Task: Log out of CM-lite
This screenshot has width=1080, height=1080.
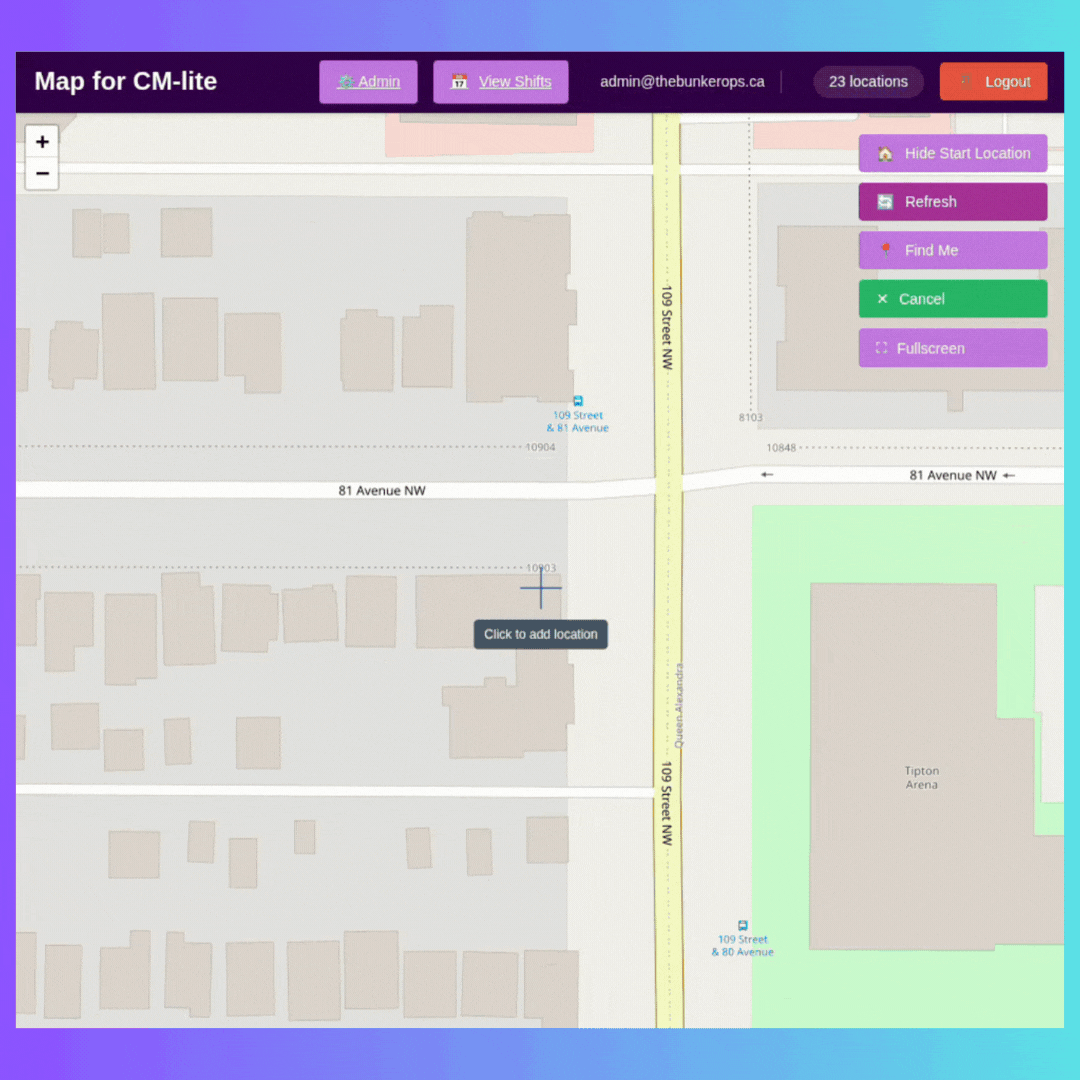Action: pos(993,81)
